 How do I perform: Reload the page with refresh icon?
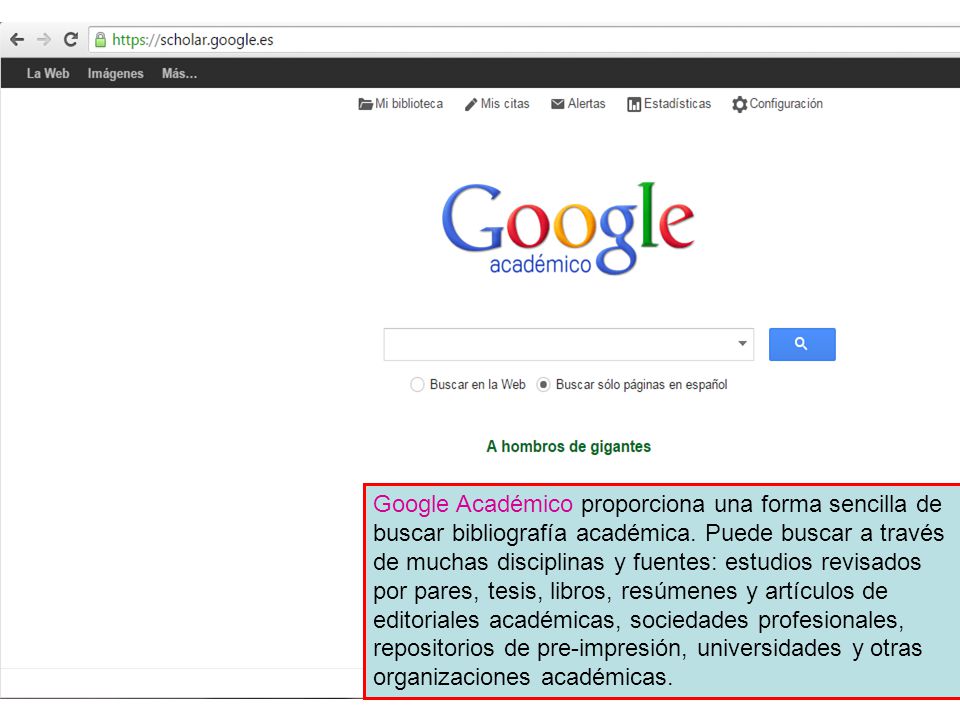click(71, 40)
